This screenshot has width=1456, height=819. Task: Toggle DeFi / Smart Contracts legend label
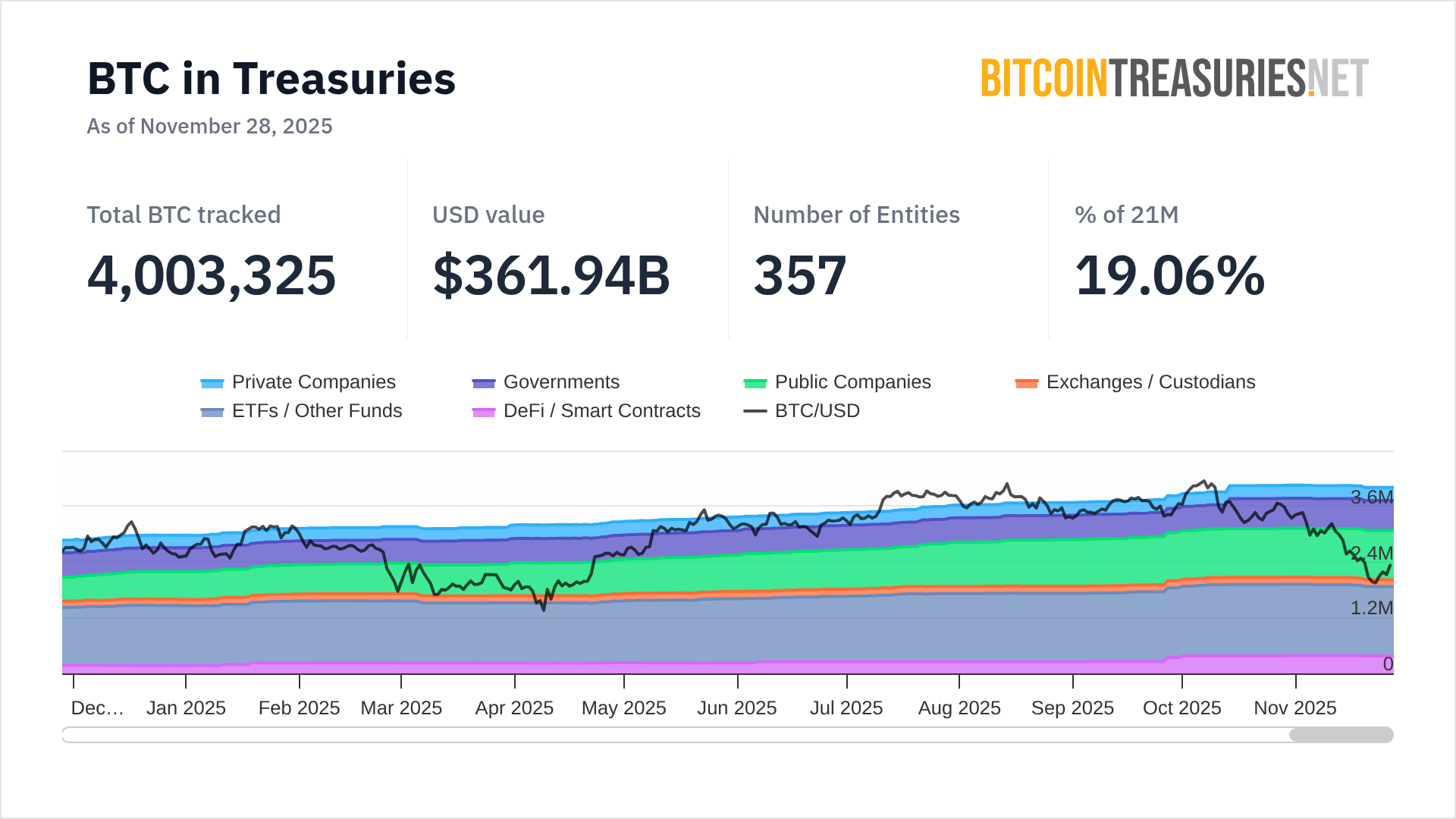pos(601,411)
